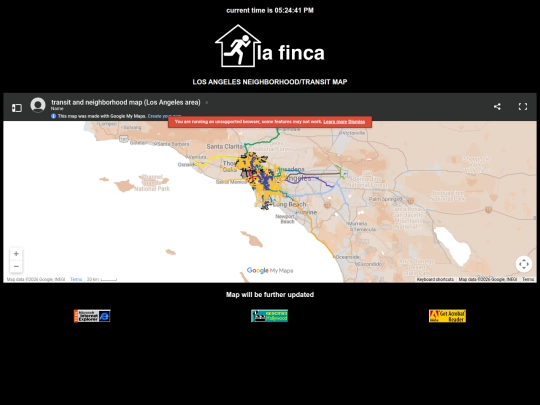Open Keyboard shortcuts on the map
The image size is (540, 405).
pyautogui.click(x=435, y=279)
